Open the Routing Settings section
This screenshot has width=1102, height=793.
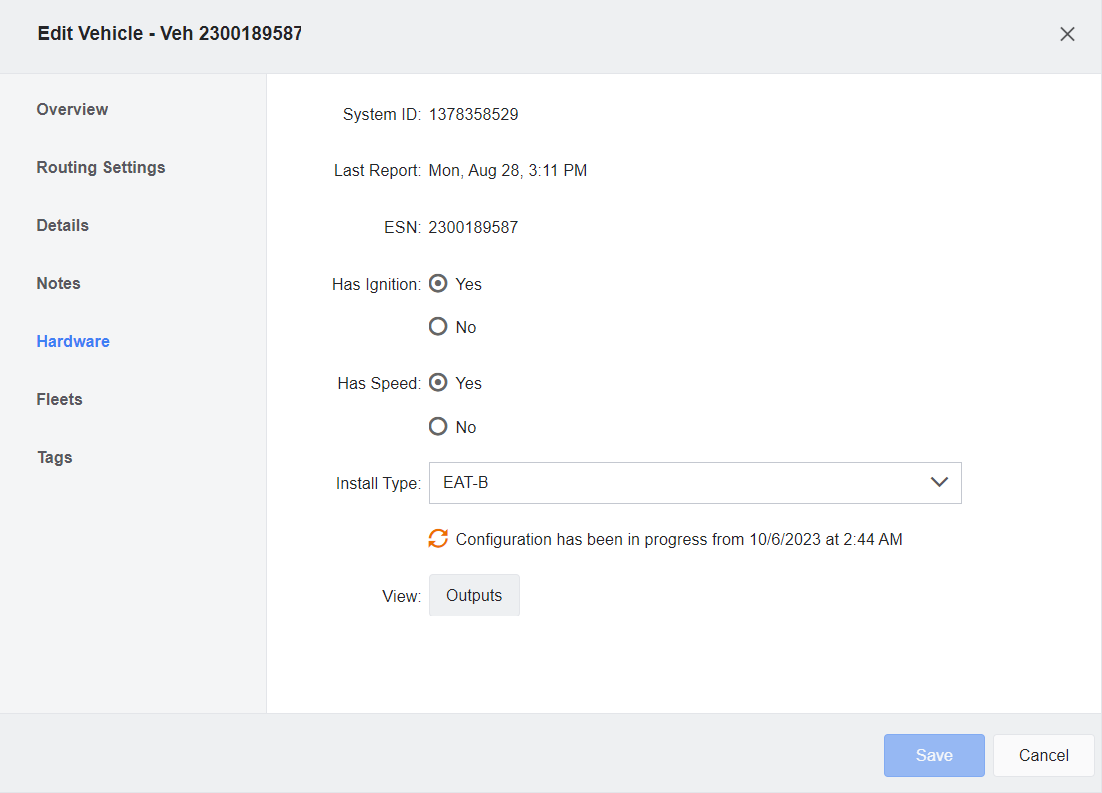tap(100, 167)
